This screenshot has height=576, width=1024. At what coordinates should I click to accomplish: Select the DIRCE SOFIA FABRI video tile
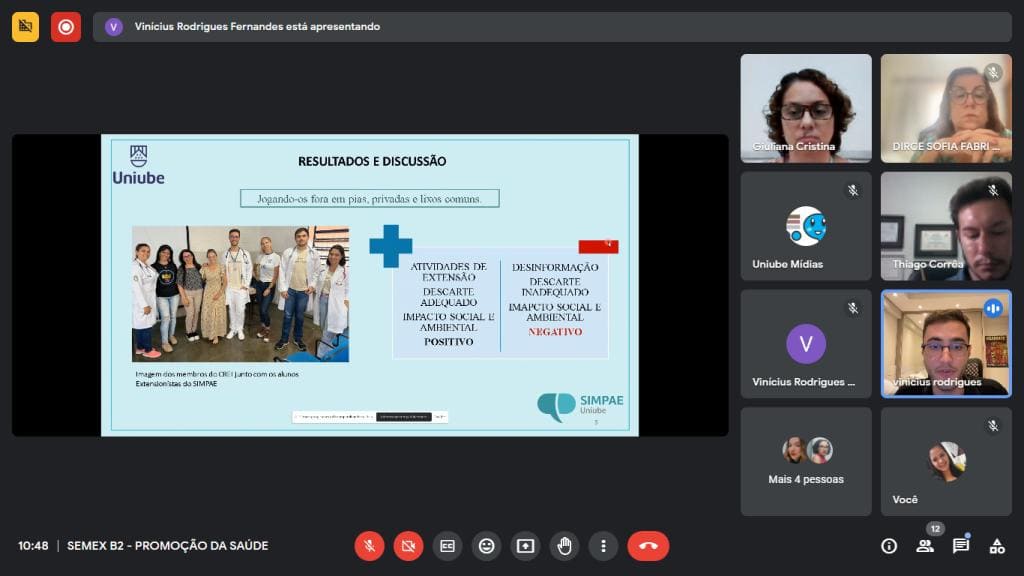946,108
